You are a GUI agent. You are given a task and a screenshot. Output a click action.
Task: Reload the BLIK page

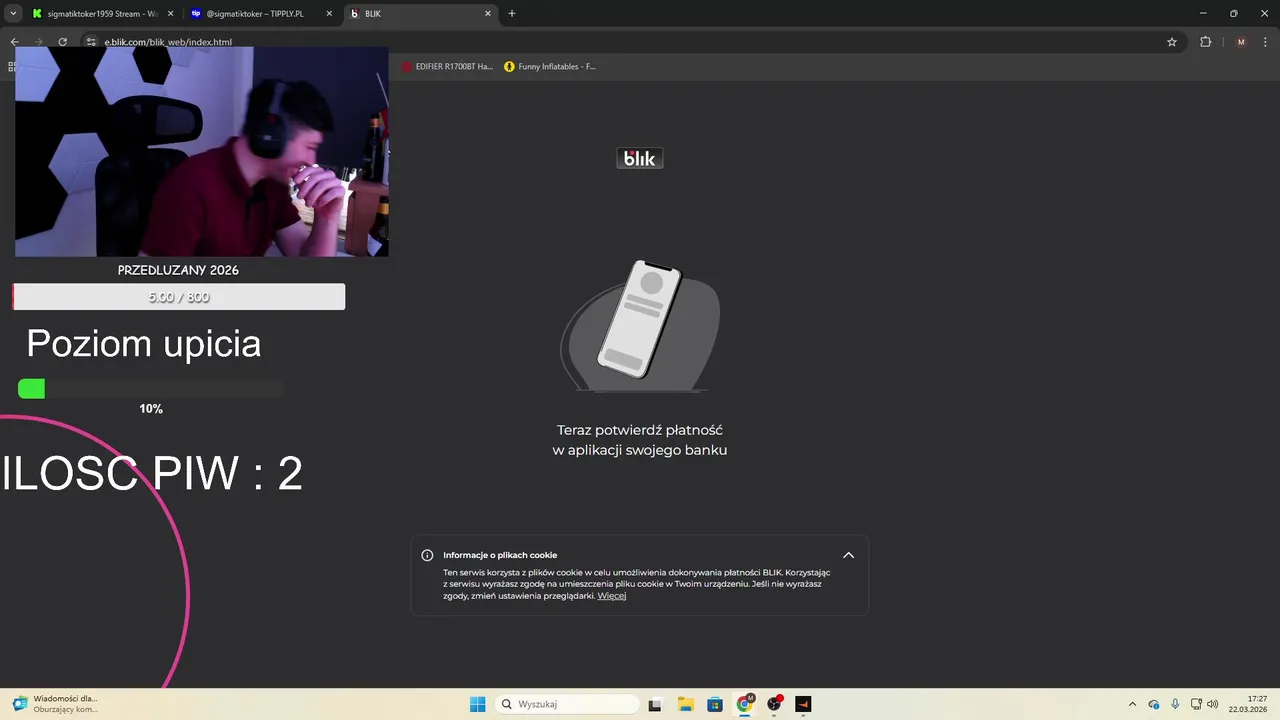tap(62, 42)
